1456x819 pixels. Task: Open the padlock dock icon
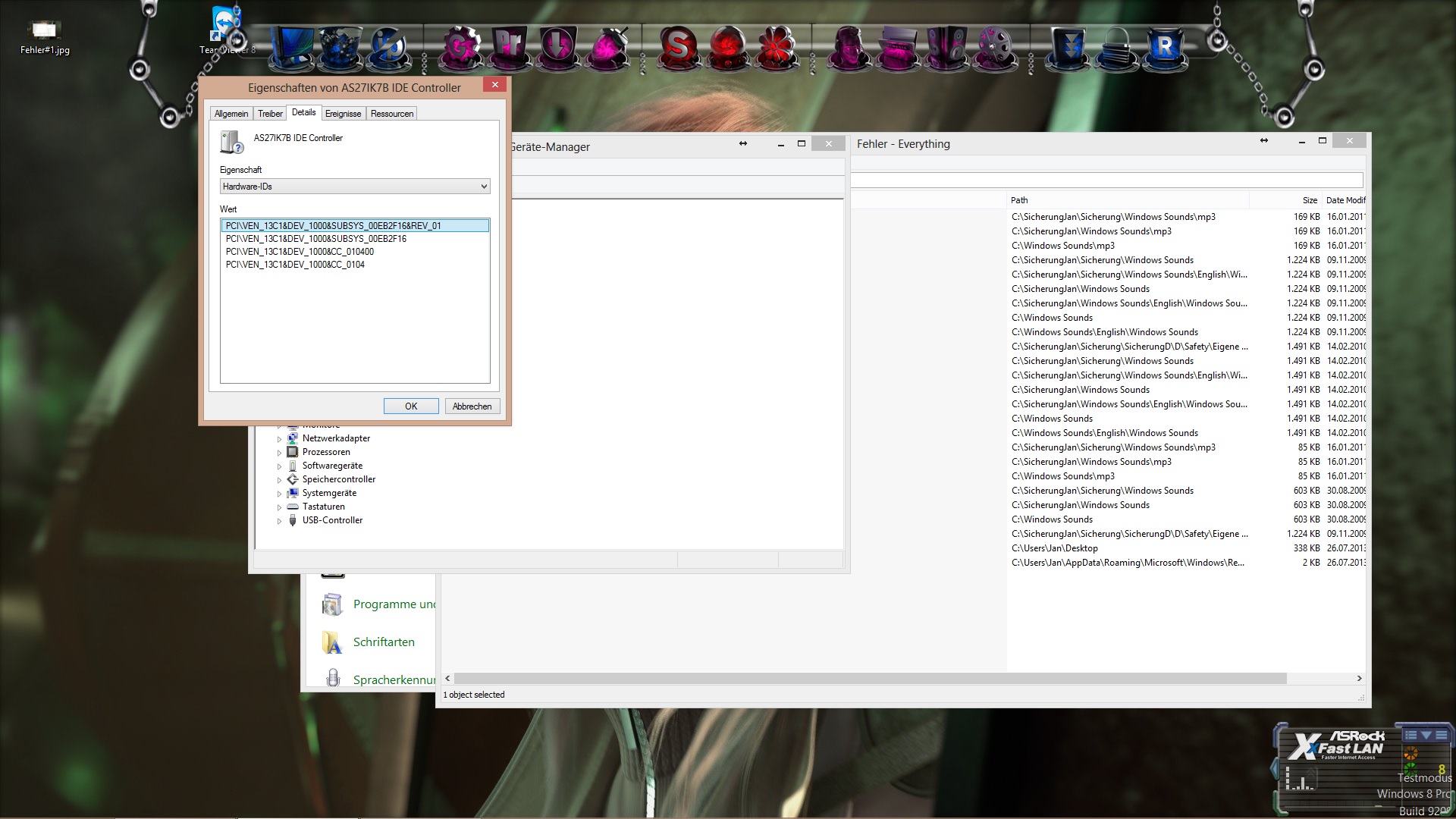coord(1116,47)
